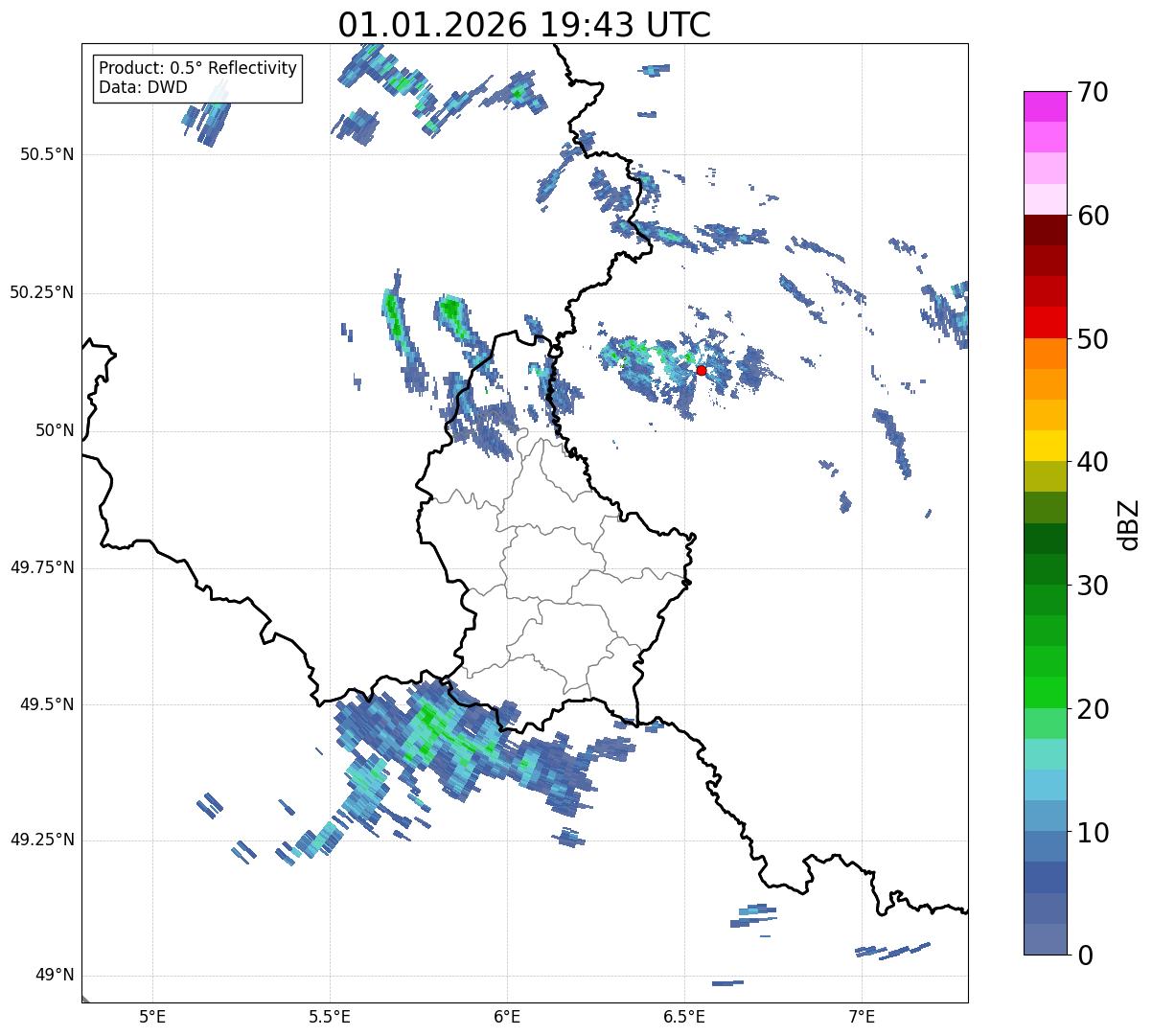Click the 6.5°E longitude label
Screen dimensions: 1152x1036
point(684,1016)
